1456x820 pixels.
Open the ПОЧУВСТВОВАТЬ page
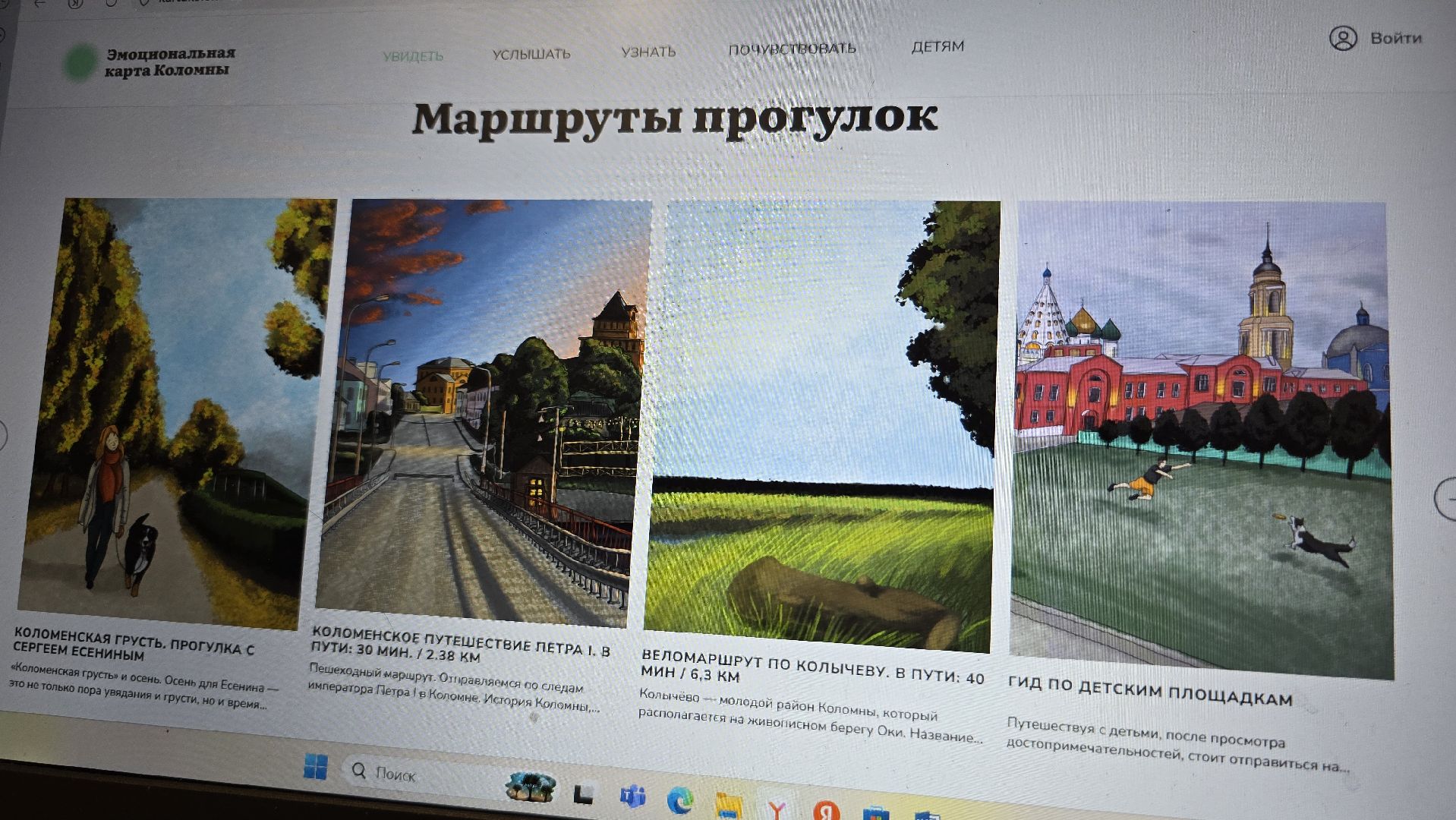pos(791,49)
